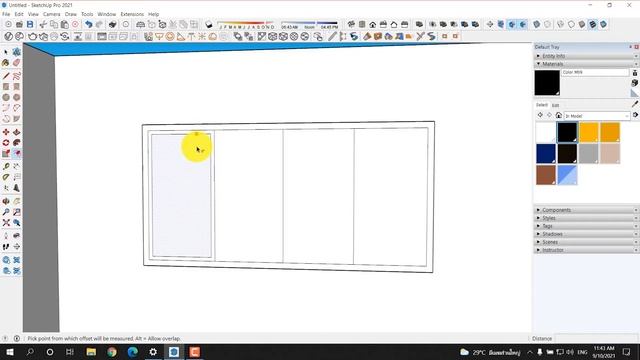Viewport: 640px width, 360px height.
Task: Click the Cut scissors icon
Action: (43, 24)
